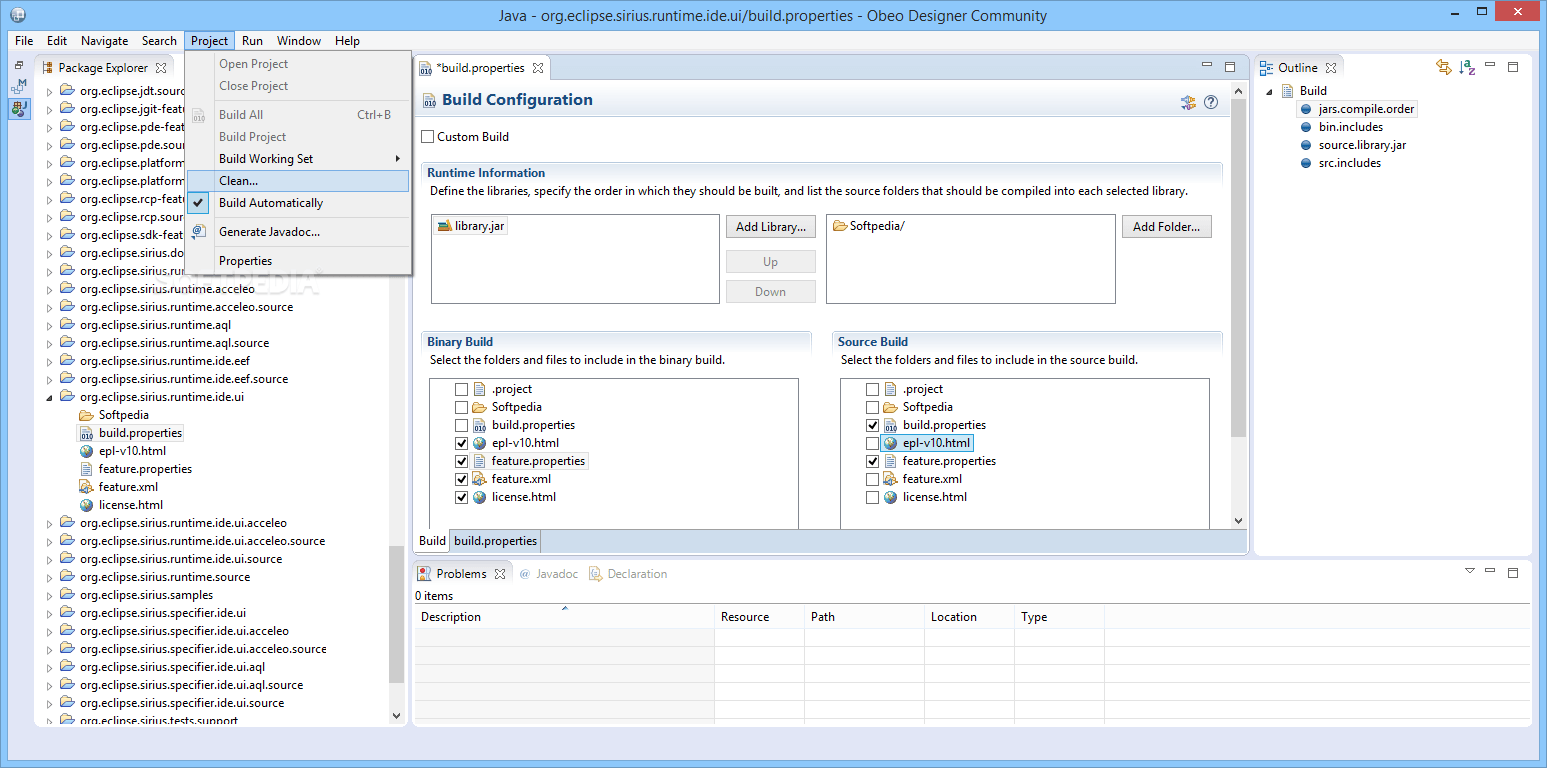Uncheck feature.xml in Binary Build list
The height and width of the screenshot is (768, 1547).
461,478
